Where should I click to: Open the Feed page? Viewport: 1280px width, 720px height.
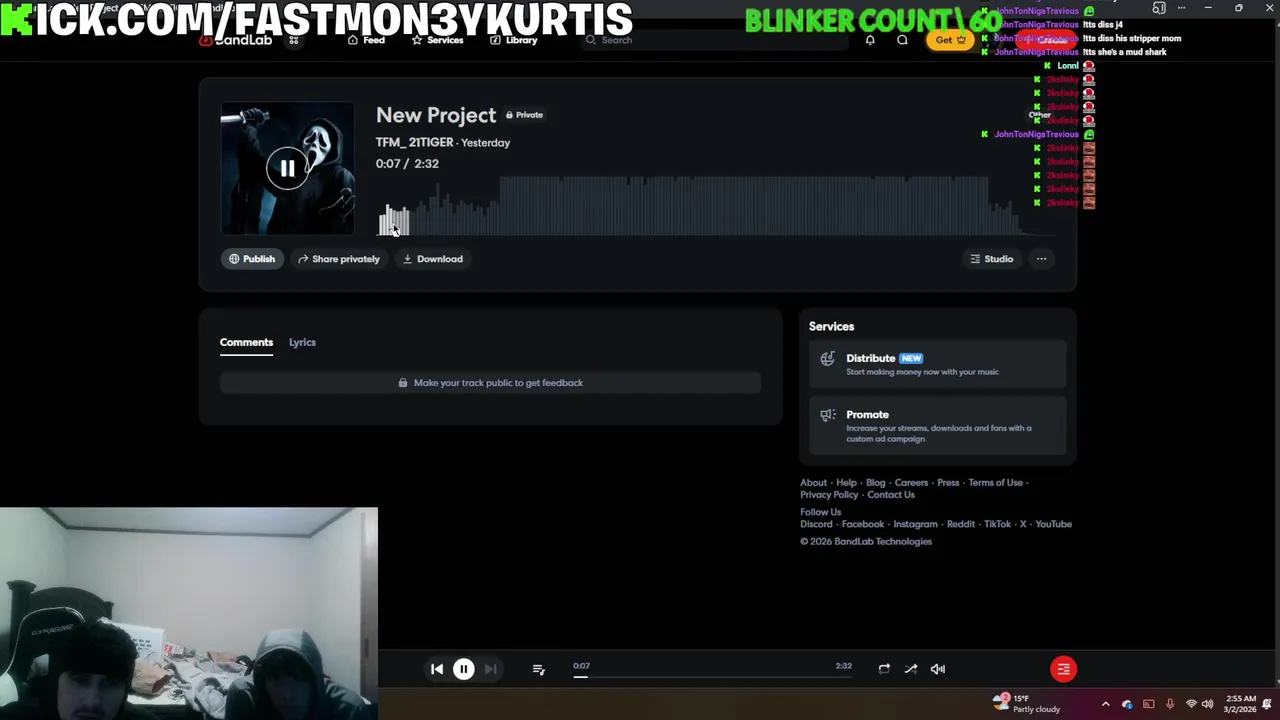point(367,40)
